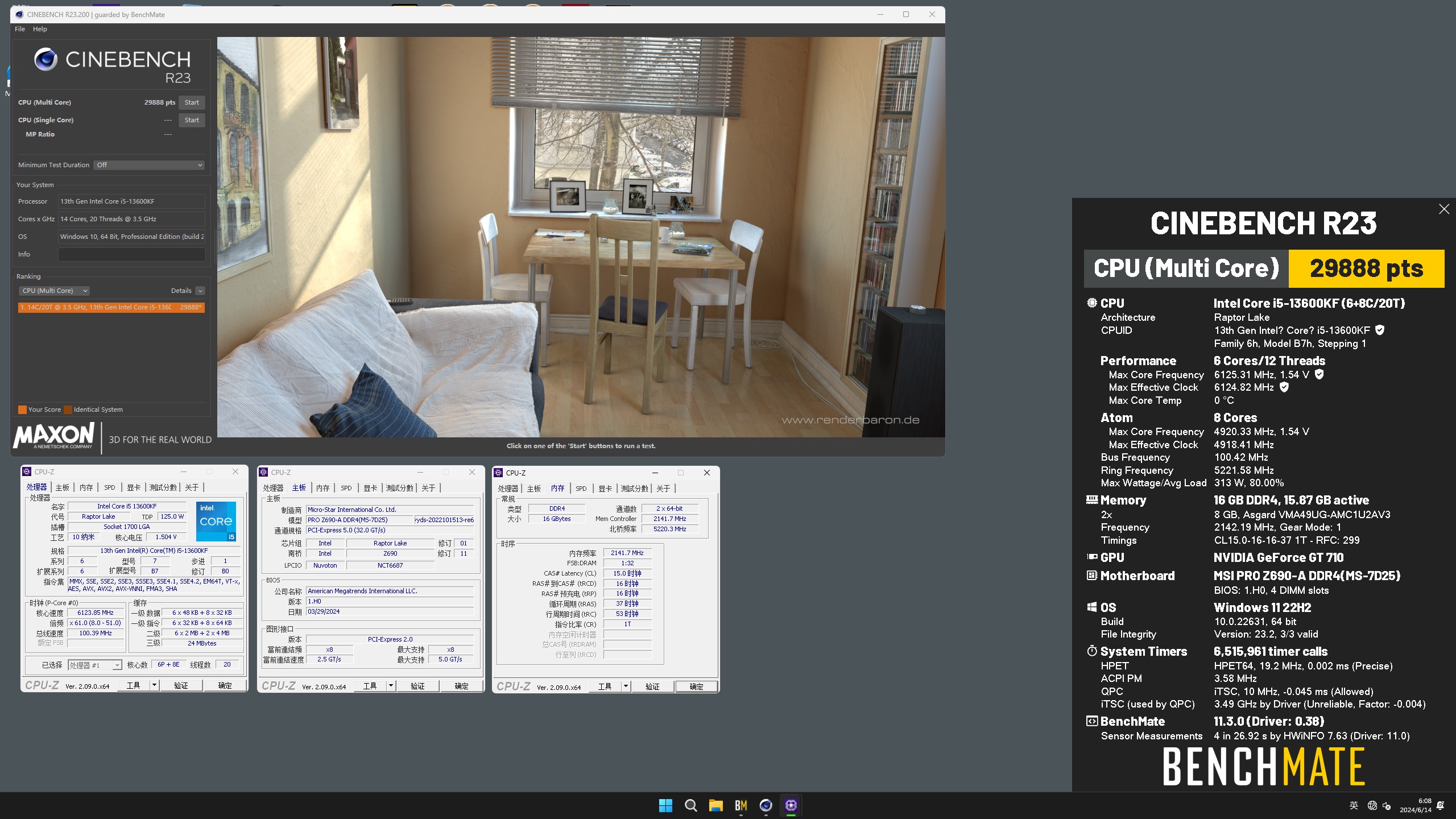Click 工具 button in processor CPU-Z
The image size is (1456, 819).
pos(133,685)
